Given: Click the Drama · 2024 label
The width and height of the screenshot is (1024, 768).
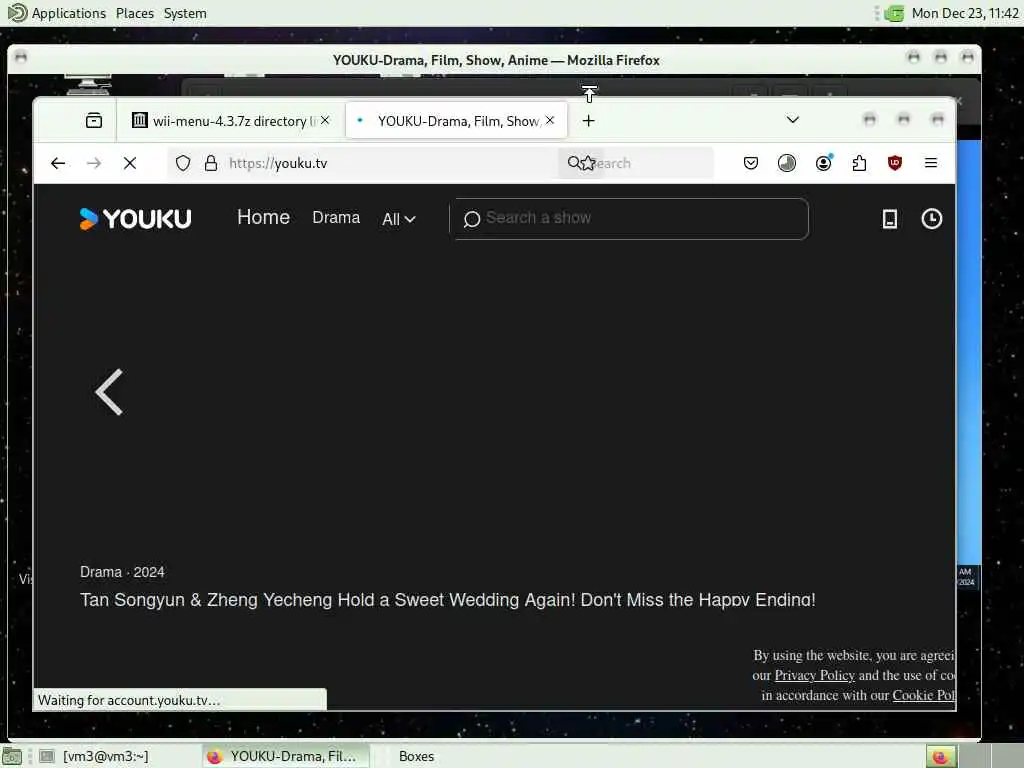Looking at the screenshot, I should click(122, 572).
